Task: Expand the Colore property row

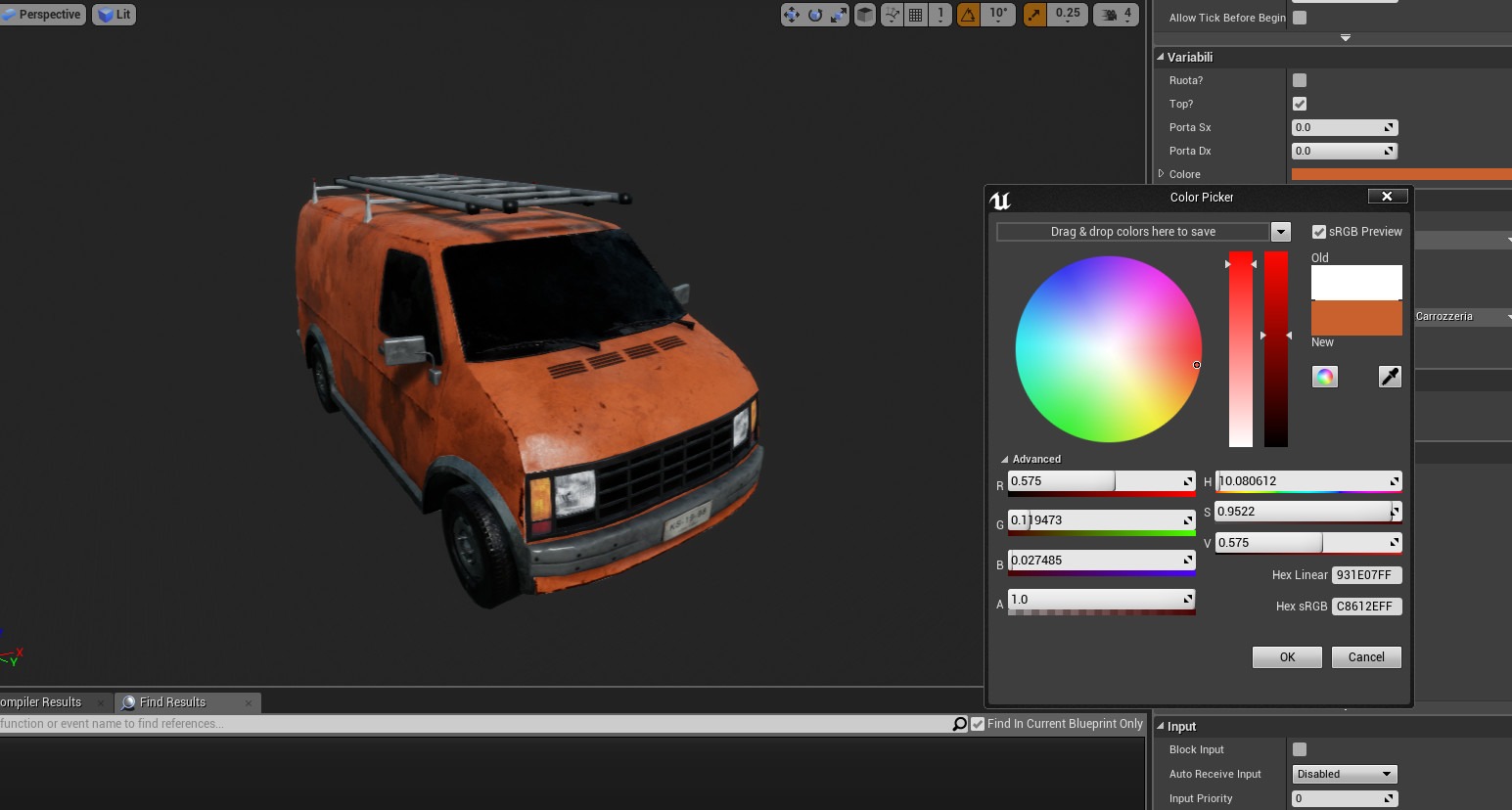Action: tap(1161, 173)
